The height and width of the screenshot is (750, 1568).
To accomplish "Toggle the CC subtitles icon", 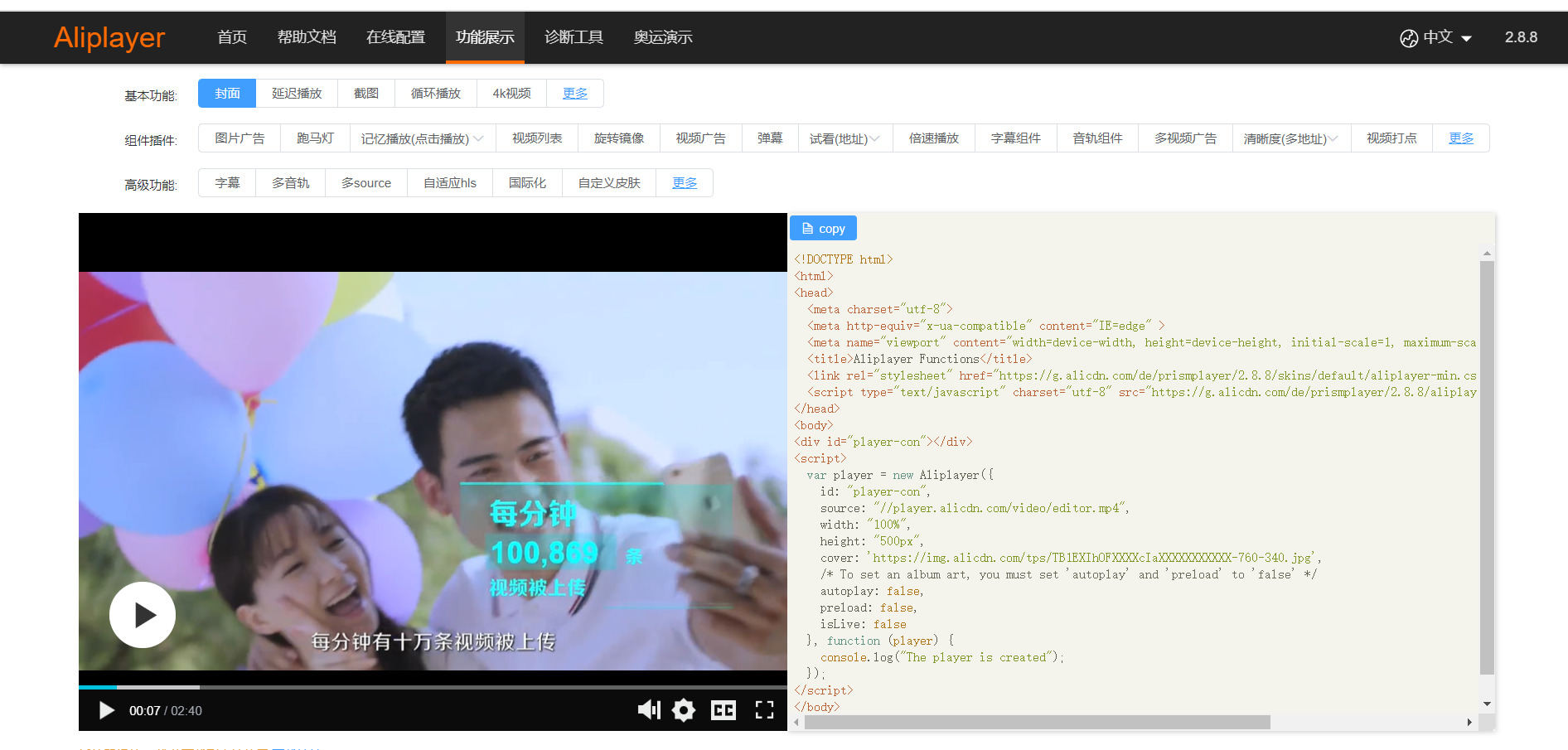I will (x=724, y=710).
